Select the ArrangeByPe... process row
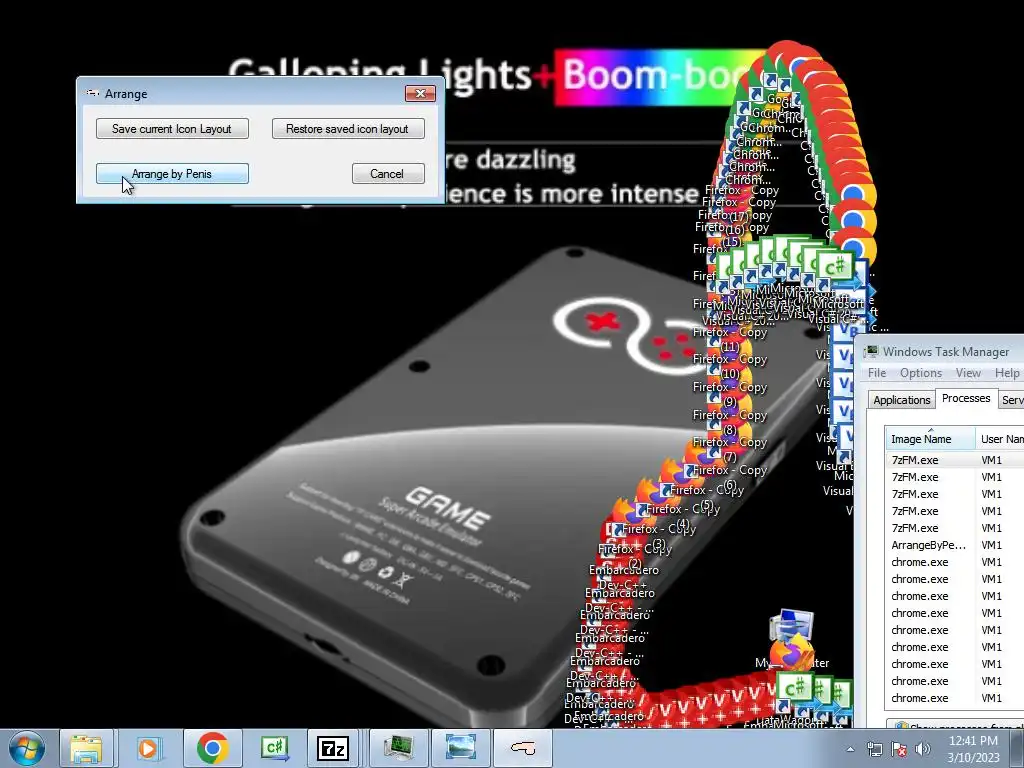The width and height of the screenshot is (1024, 768). [954, 545]
